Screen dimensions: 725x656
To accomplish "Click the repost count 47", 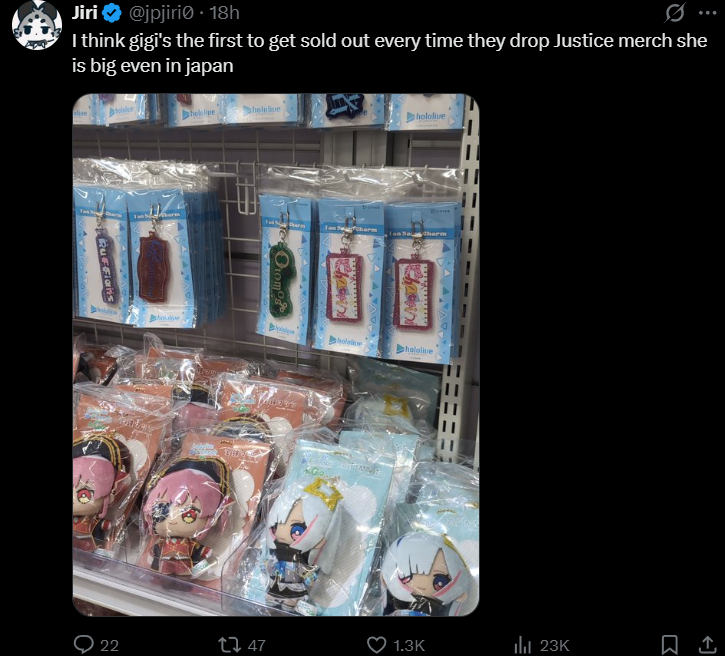I will 257,645.
